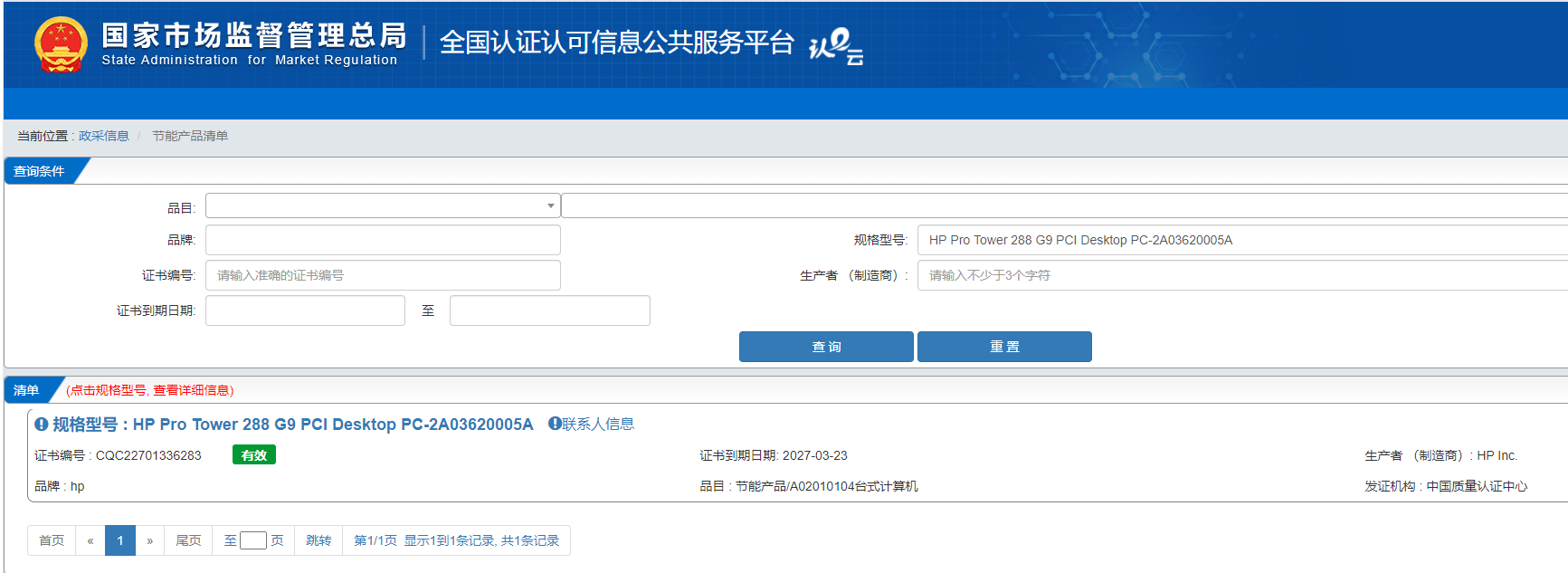The width and height of the screenshot is (1568, 573).
Task: Click the 重置 reset button
Action: (x=1004, y=347)
